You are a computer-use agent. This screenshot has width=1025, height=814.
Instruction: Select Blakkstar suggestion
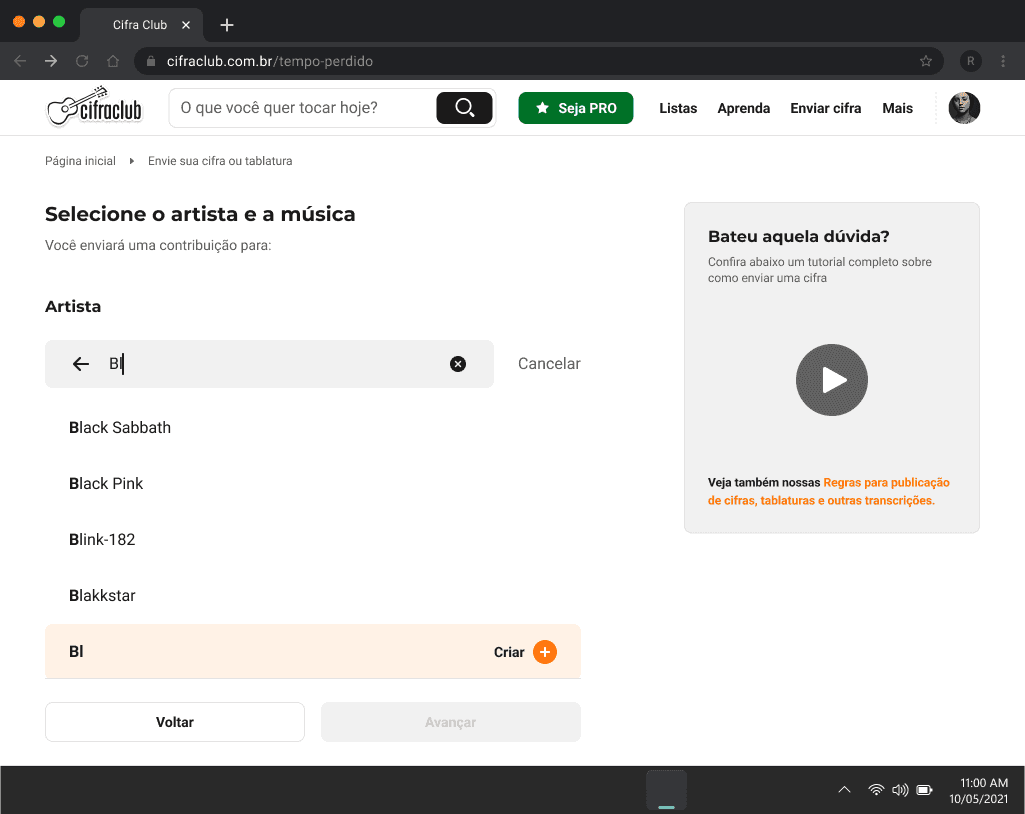tap(312, 596)
